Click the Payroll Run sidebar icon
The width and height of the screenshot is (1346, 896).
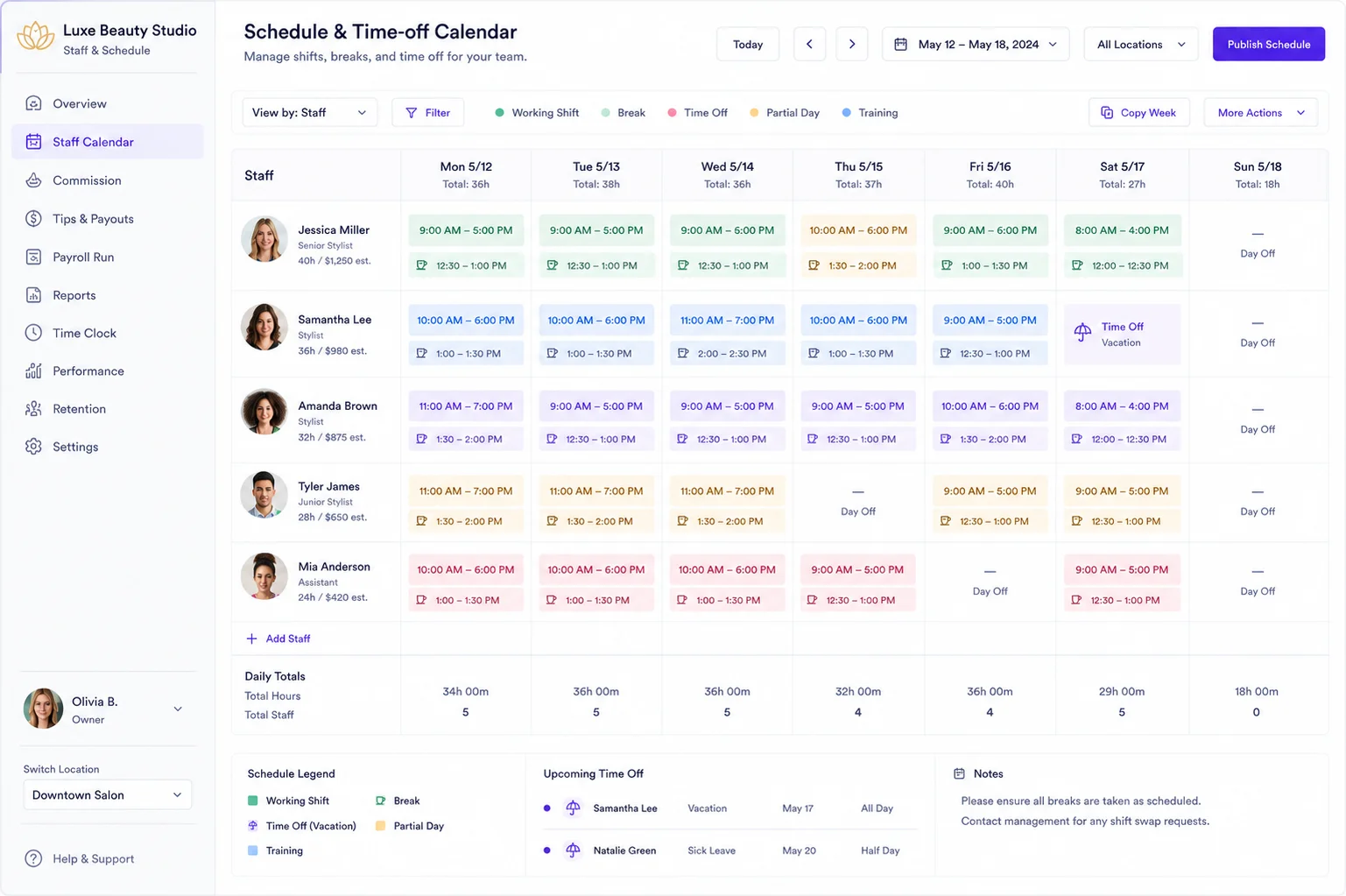33,257
